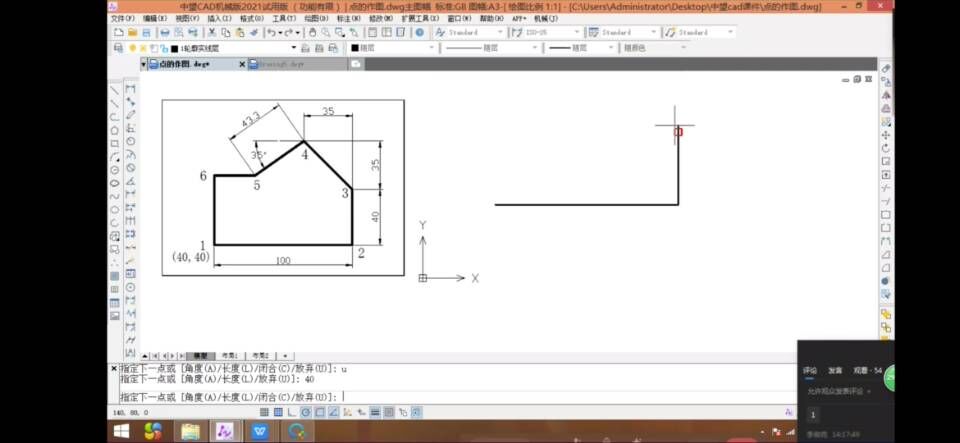Open a file with the folder icon
This screenshot has width=960, height=443.
[x=132, y=32]
